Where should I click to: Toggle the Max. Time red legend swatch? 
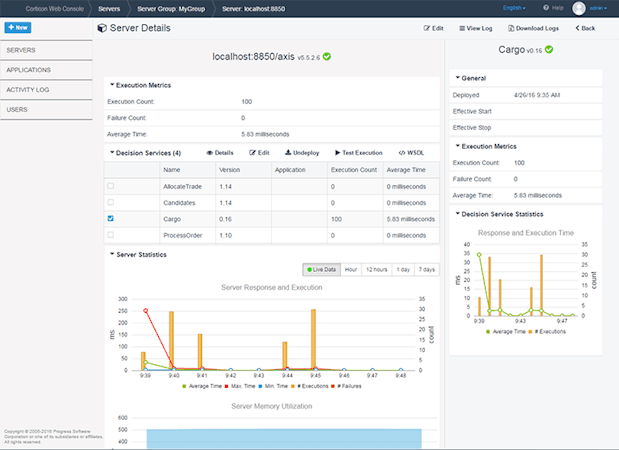click(x=227, y=386)
